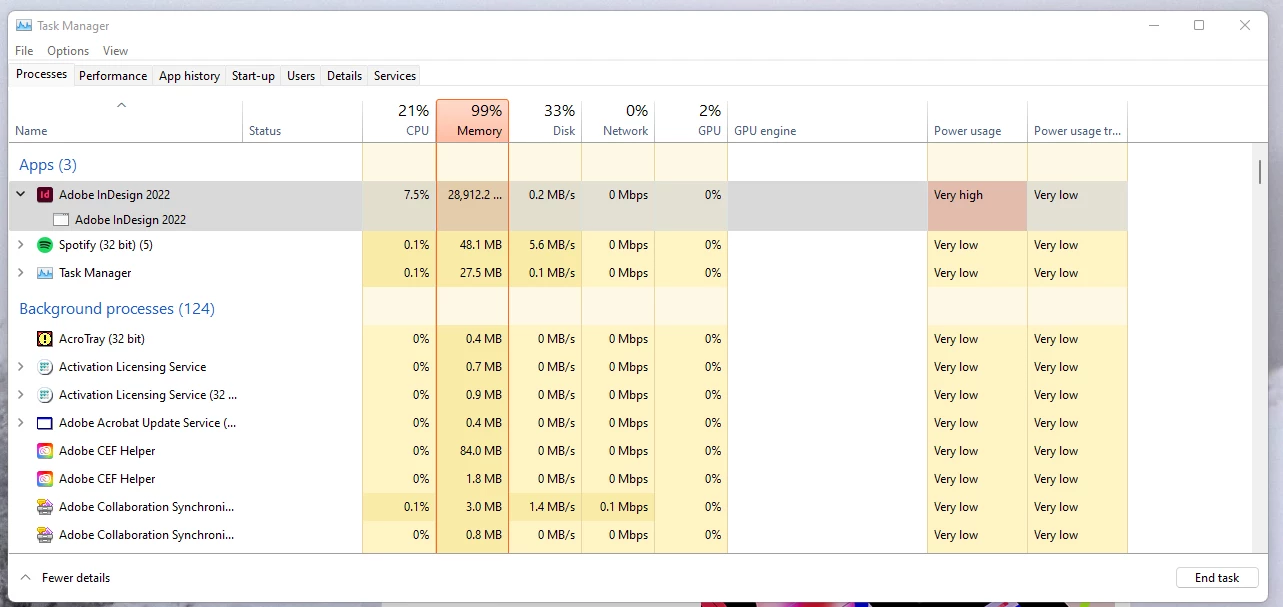
Task: Click the GPU engine column header
Action: point(827,121)
